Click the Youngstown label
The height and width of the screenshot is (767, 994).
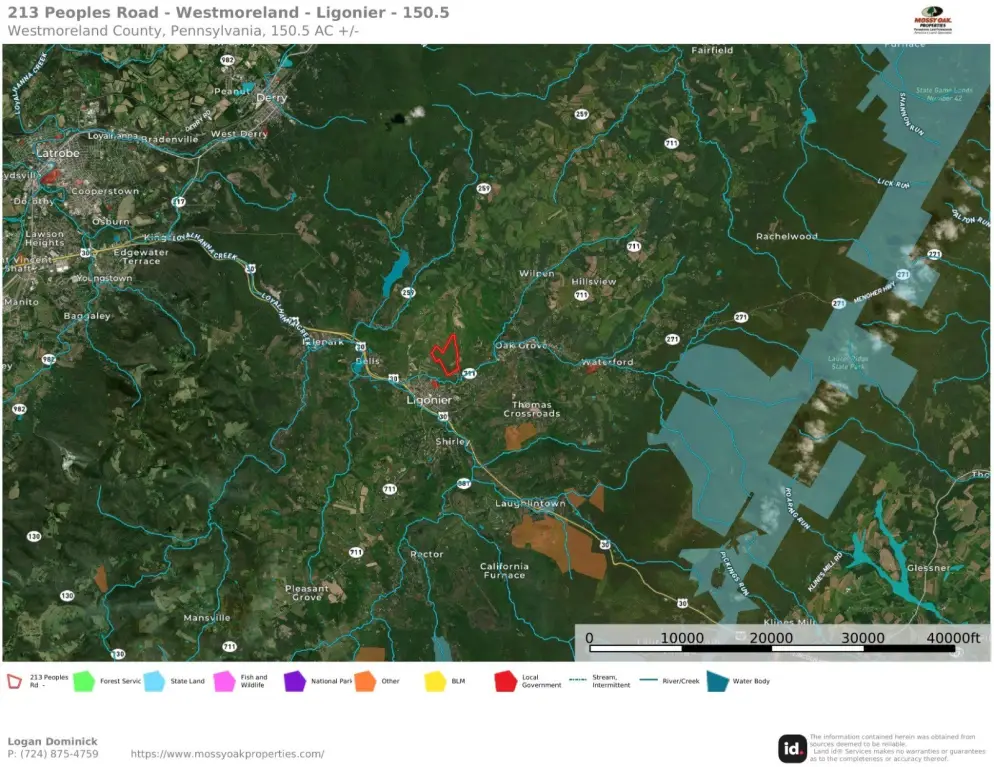[x=104, y=278]
